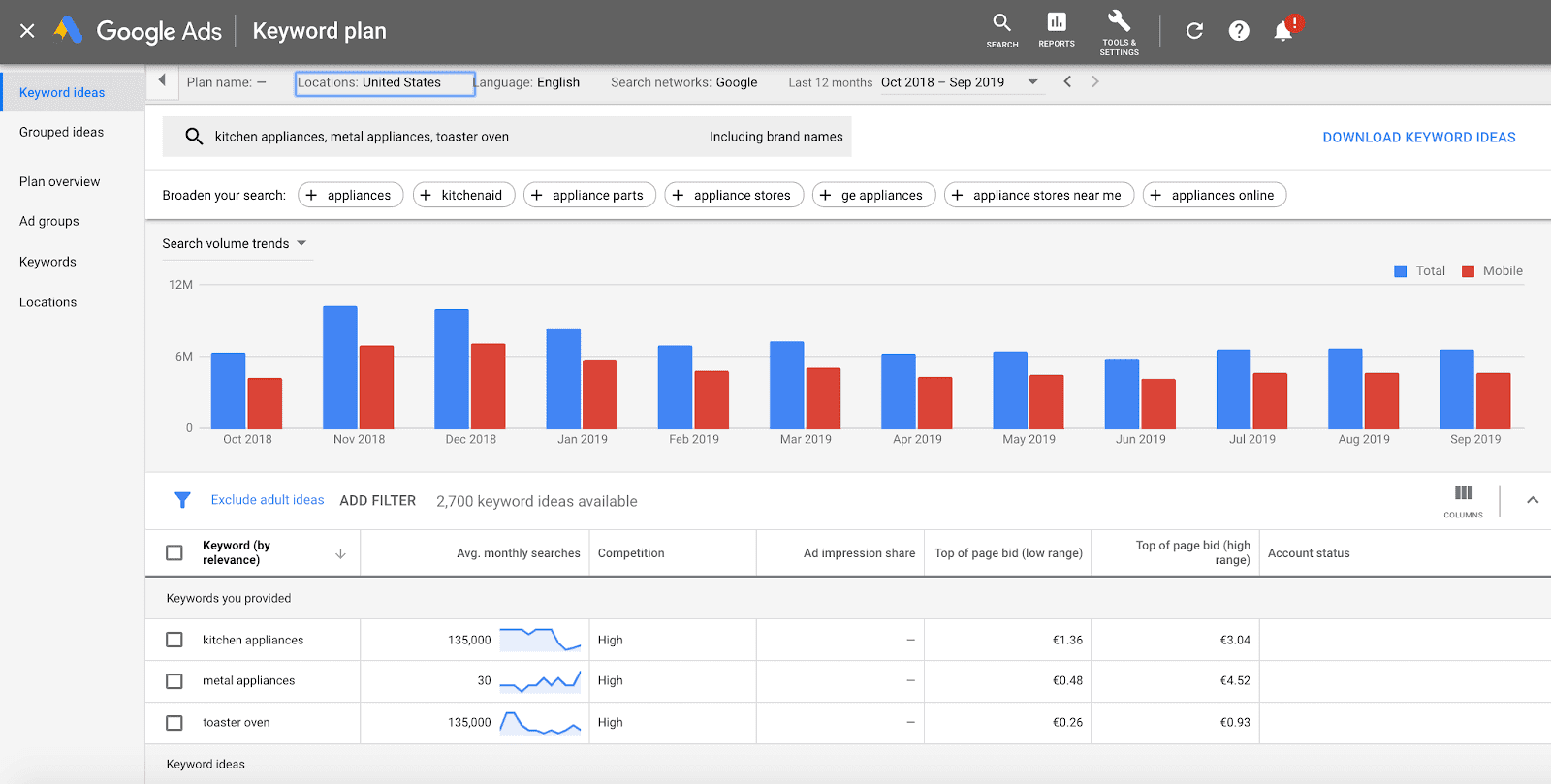Click the plus icon on appliances online chip
The width and height of the screenshot is (1551, 784).
pos(1155,195)
